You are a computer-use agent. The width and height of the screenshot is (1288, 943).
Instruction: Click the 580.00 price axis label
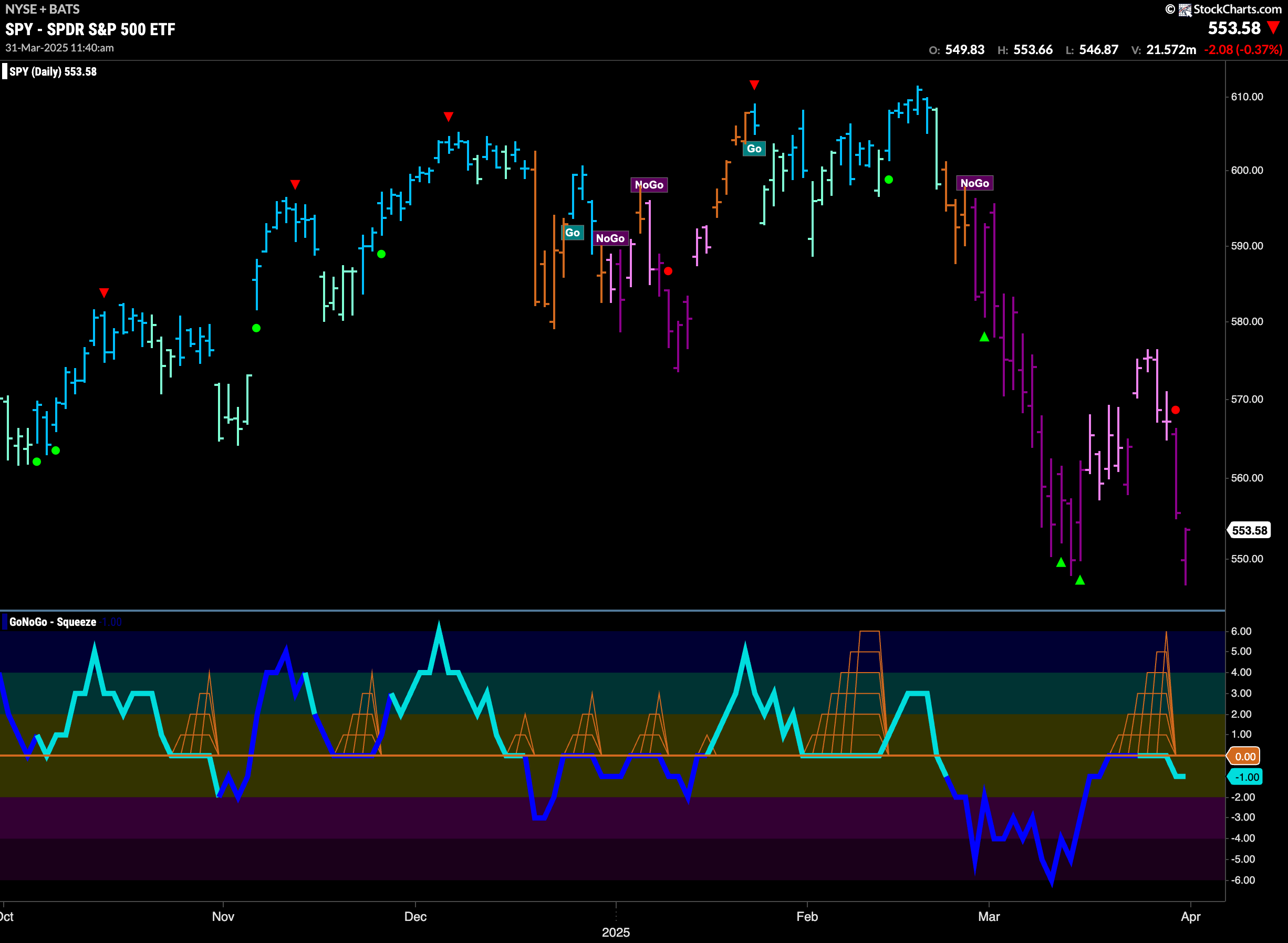(1247, 321)
